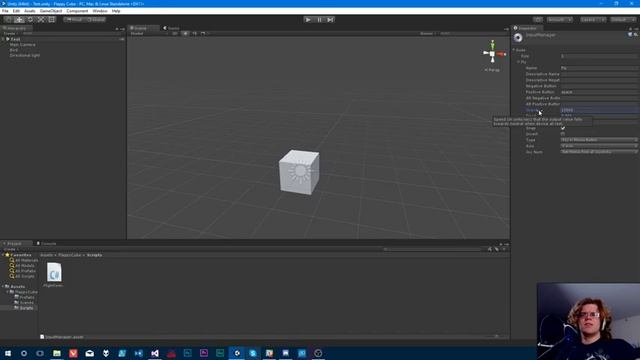Click the Gravity value field
The width and height of the screenshot is (640, 360).
pyautogui.click(x=600, y=110)
